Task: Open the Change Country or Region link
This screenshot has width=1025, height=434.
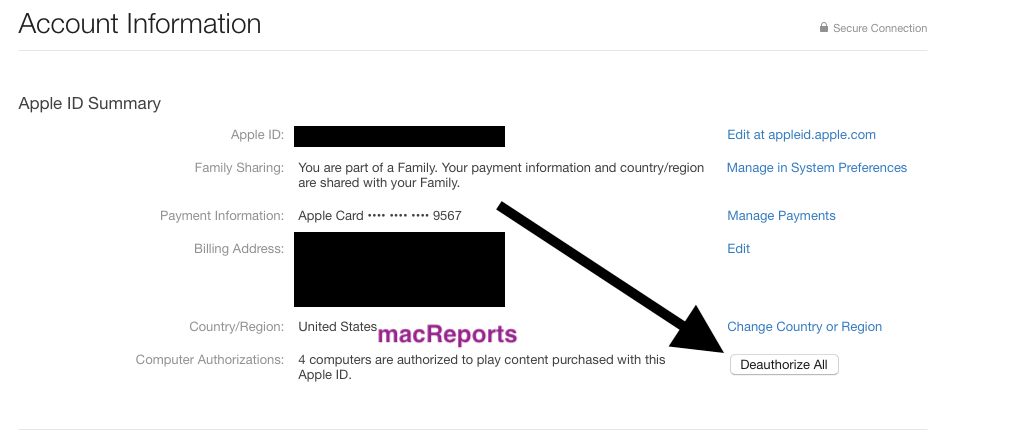Action: pyautogui.click(x=805, y=327)
